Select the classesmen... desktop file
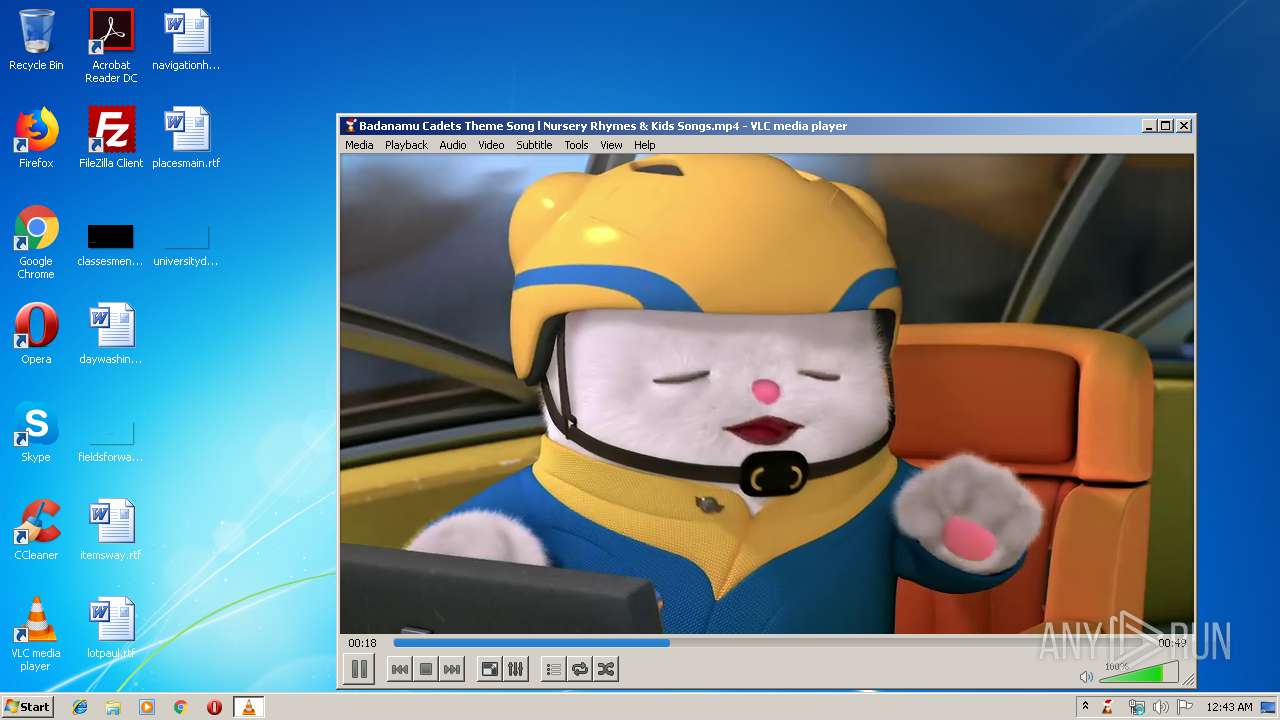This screenshot has width=1280, height=720. click(111, 246)
